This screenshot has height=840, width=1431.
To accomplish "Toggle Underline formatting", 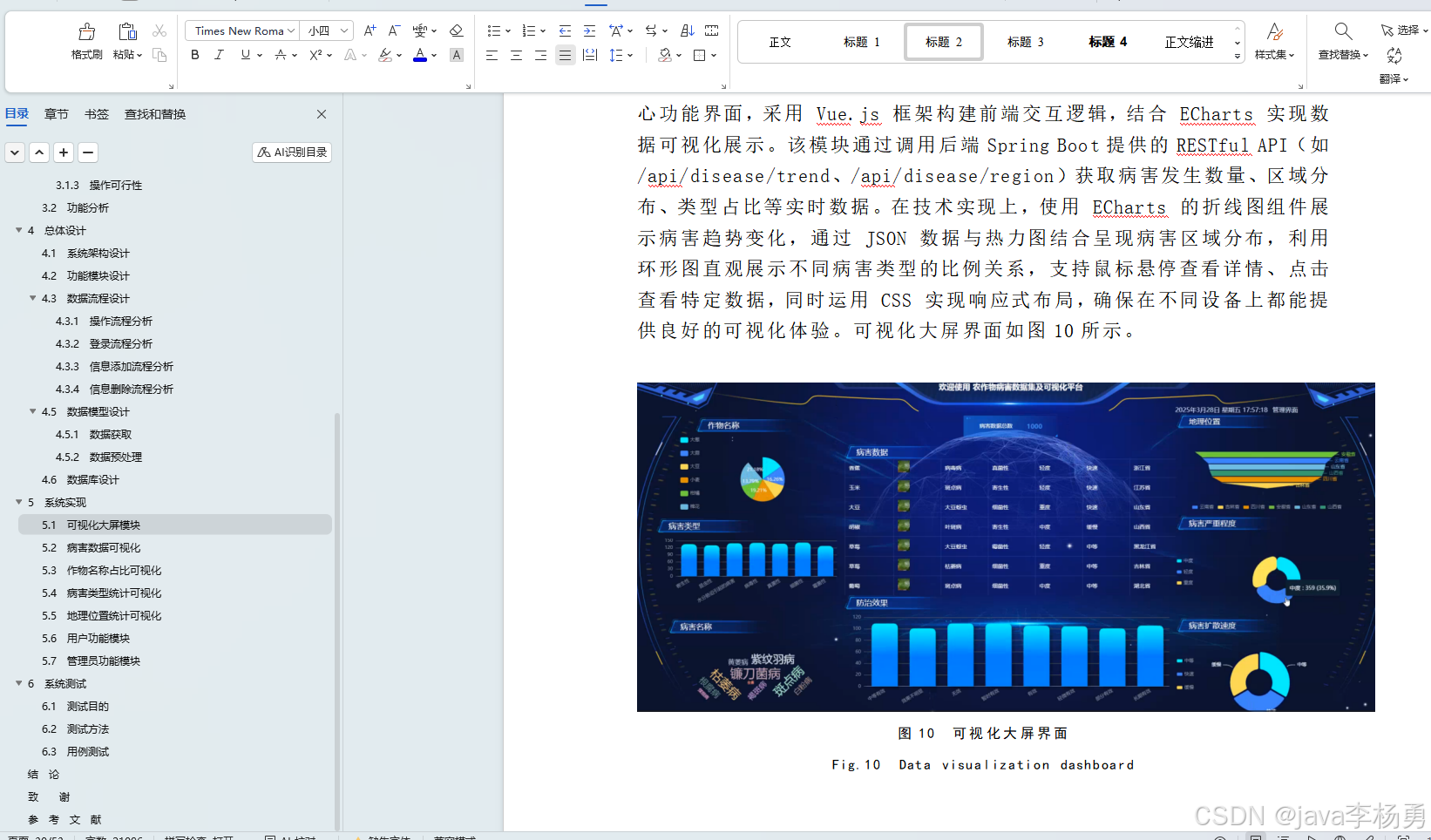I will point(246,55).
